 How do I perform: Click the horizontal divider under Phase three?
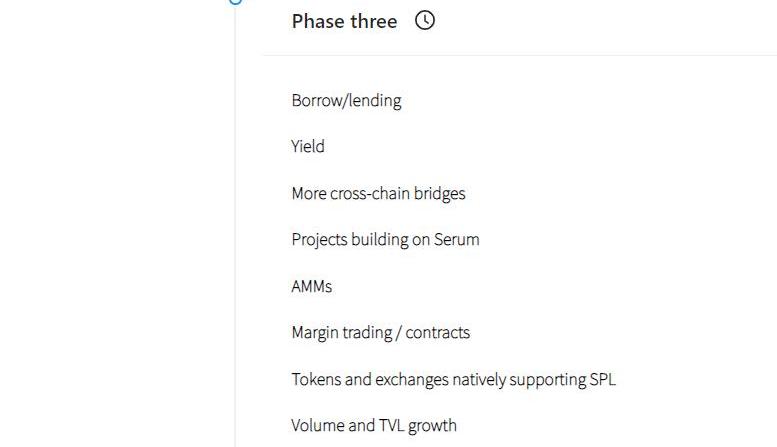[520, 56]
